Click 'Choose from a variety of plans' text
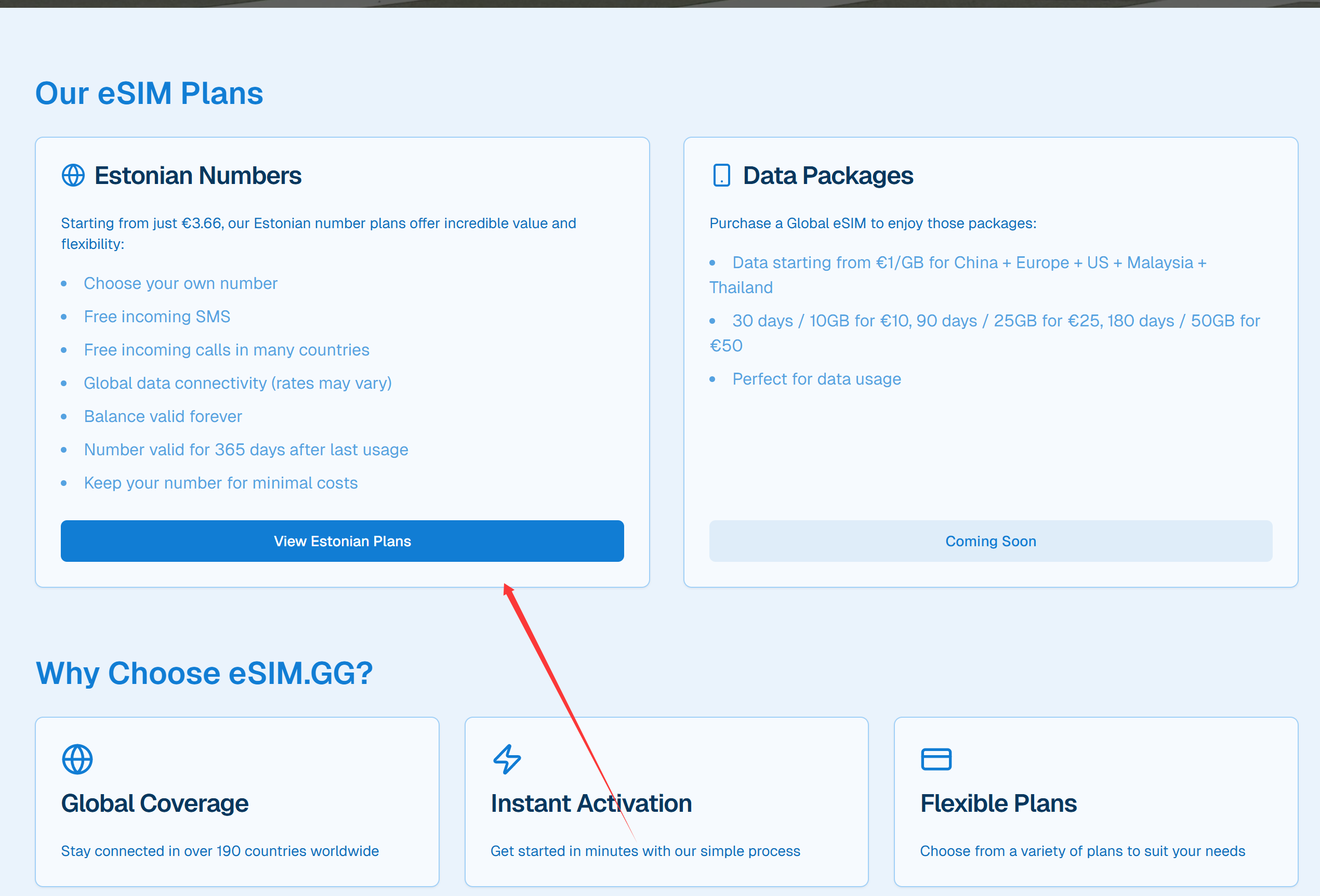Viewport: 1320px width, 896px height. click(x=1083, y=851)
